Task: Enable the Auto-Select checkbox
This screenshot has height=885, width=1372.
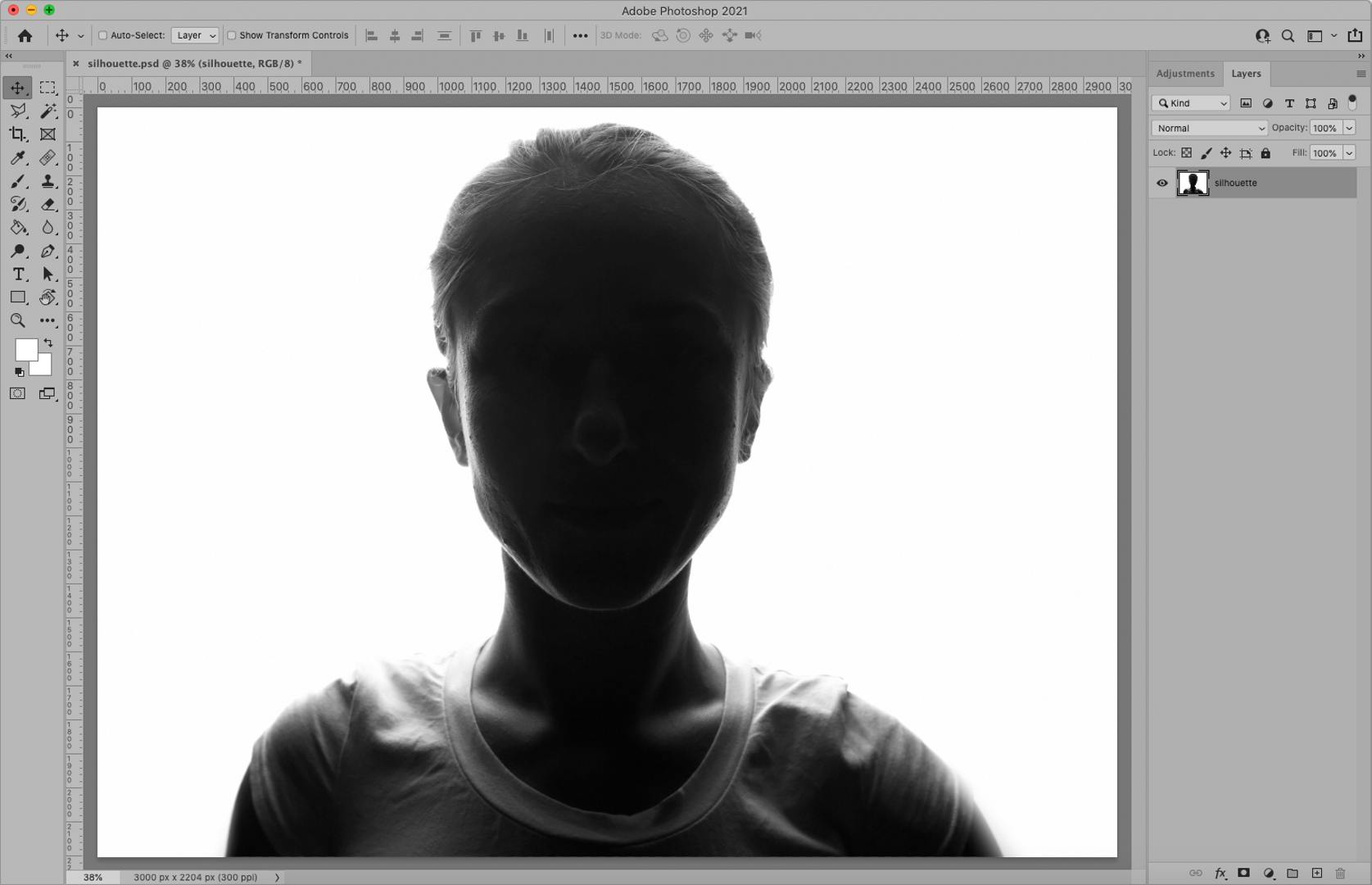Action: pos(103,35)
